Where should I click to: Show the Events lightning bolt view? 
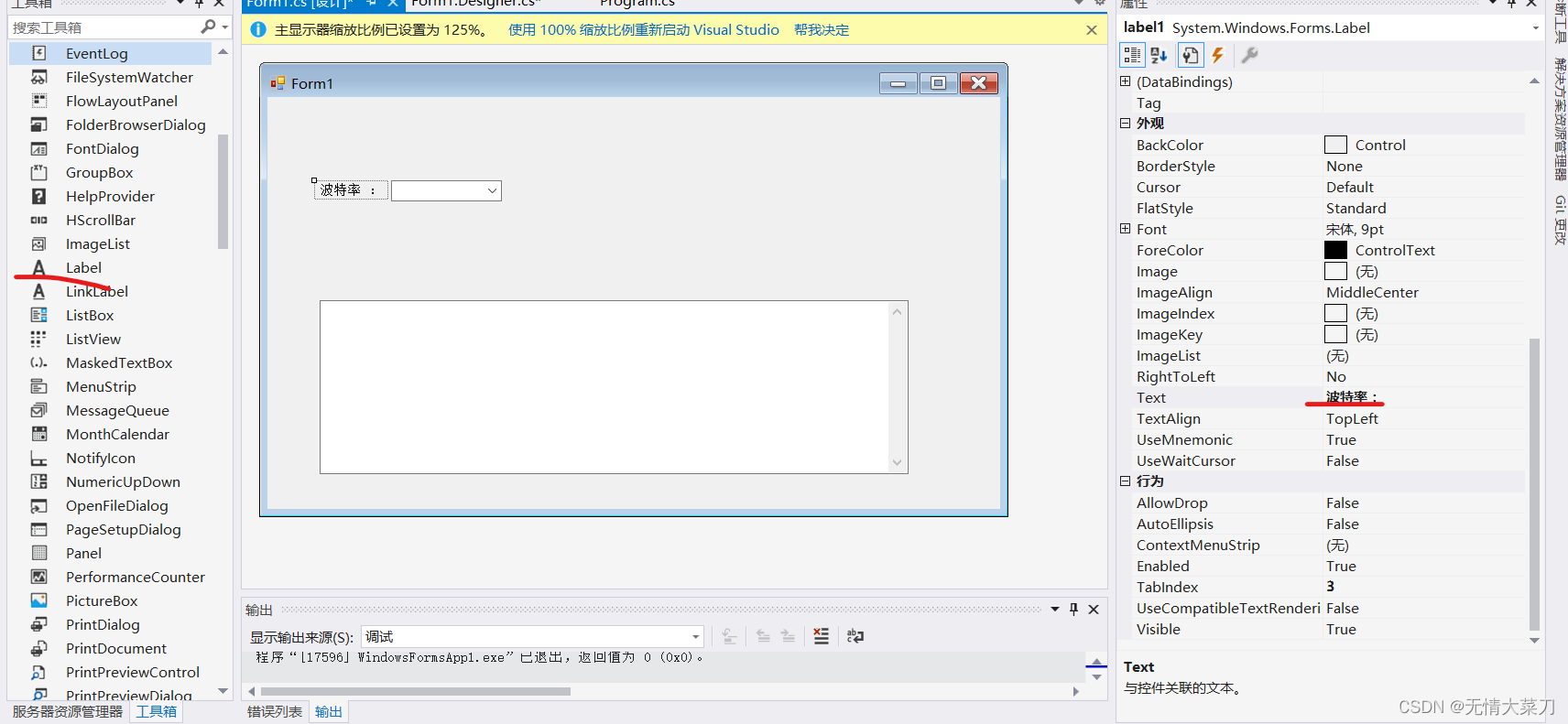pos(1217,55)
